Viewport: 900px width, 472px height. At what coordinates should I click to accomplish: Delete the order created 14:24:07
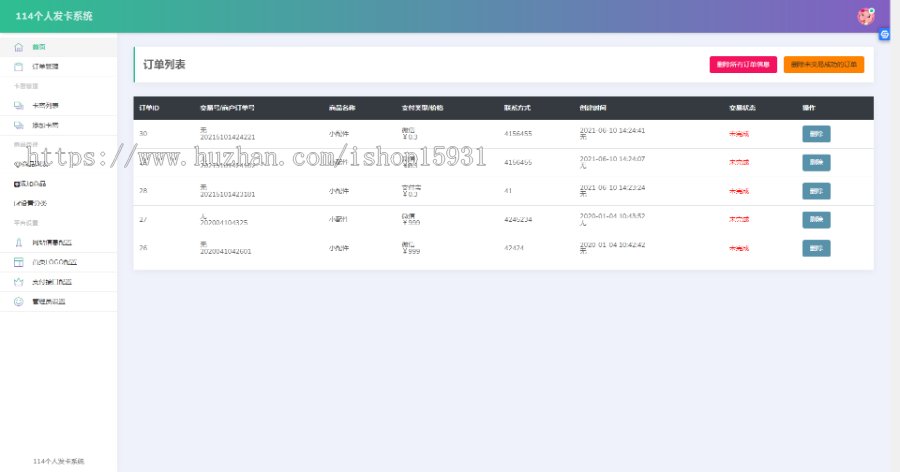(816, 163)
